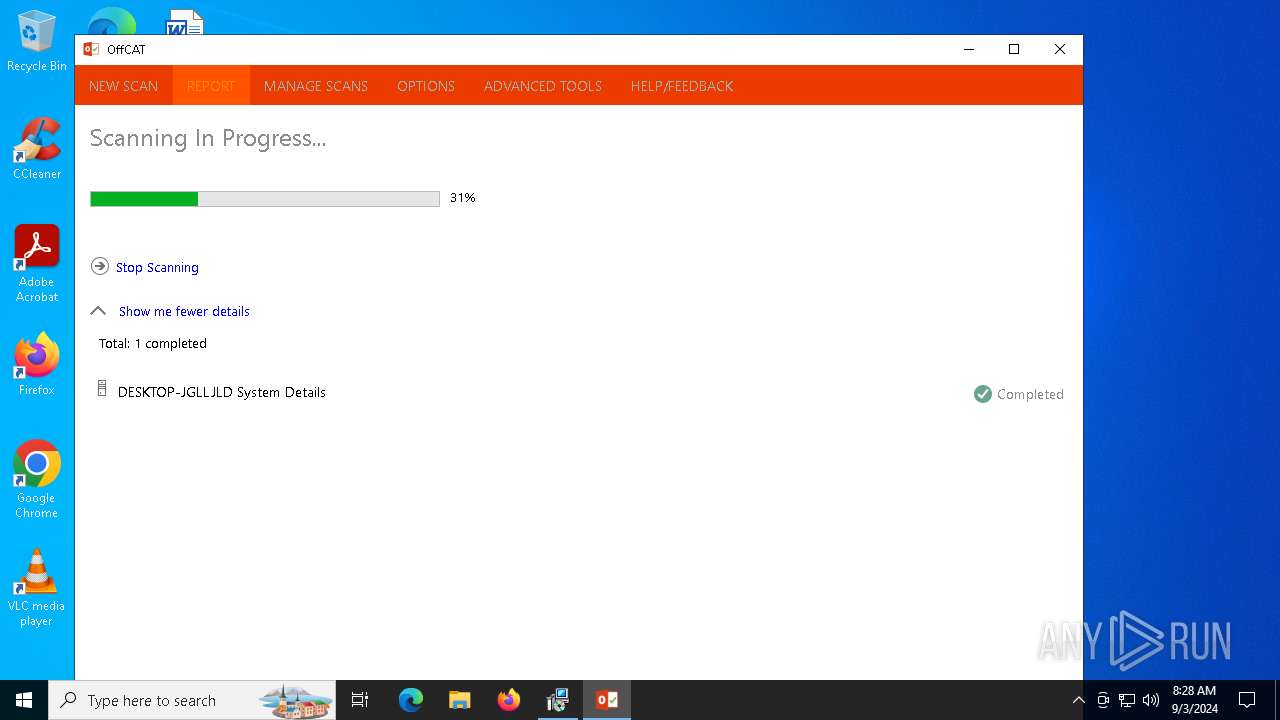Open Task View on the taskbar
1280x720 pixels.
tap(360, 700)
